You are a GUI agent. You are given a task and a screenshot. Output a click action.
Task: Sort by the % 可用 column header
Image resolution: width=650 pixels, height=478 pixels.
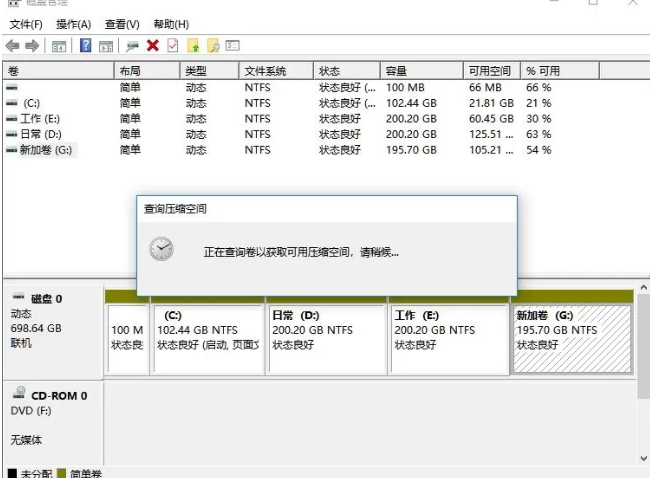tap(560, 71)
